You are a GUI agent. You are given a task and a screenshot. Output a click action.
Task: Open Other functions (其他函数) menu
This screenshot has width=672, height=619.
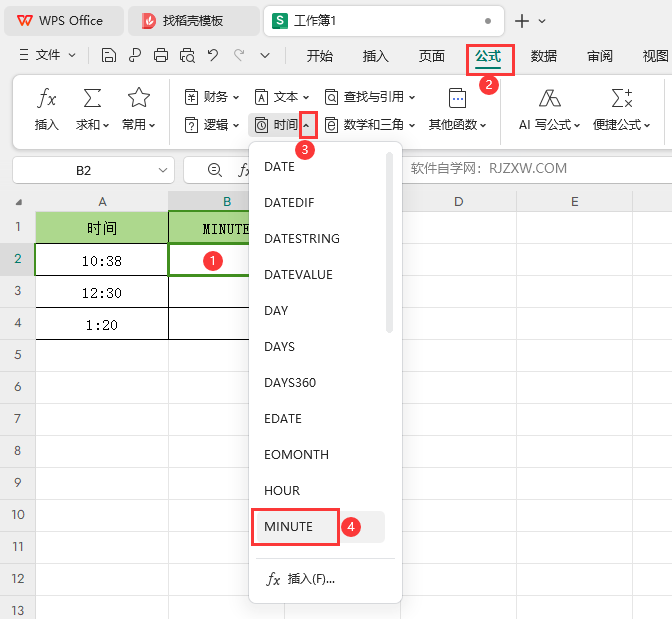coord(457,109)
